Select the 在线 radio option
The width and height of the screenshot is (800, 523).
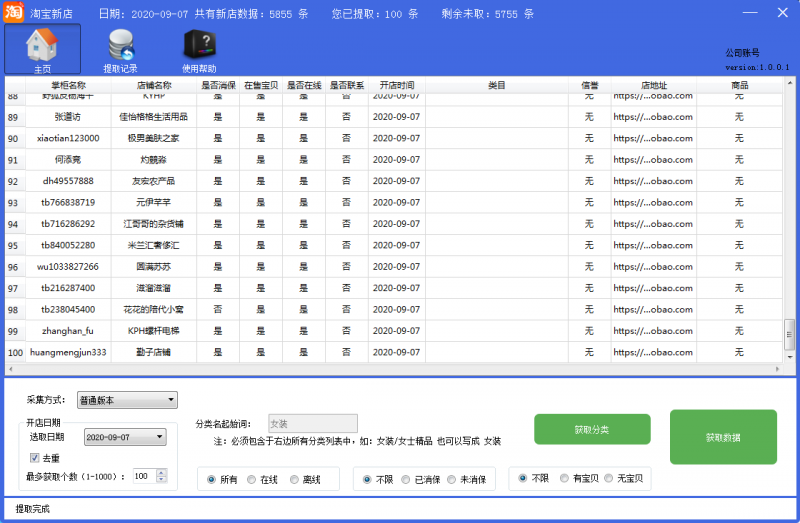coord(253,480)
